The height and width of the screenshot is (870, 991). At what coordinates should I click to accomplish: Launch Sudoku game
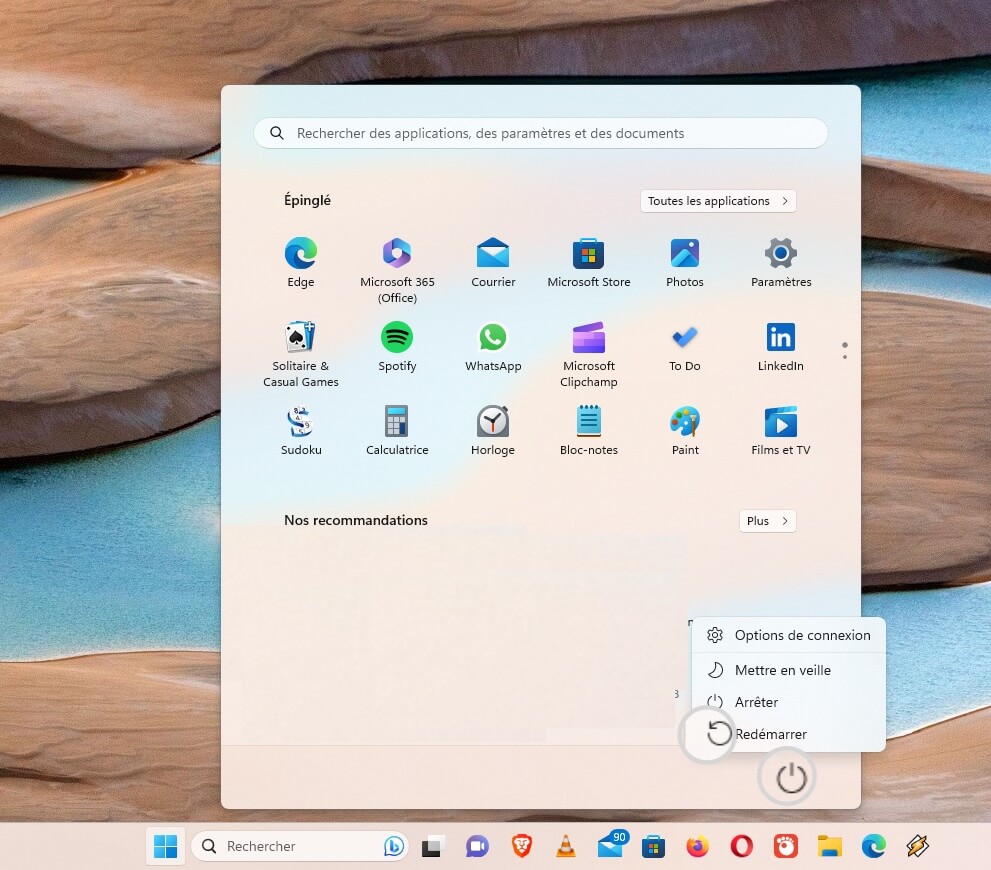click(301, 431)
